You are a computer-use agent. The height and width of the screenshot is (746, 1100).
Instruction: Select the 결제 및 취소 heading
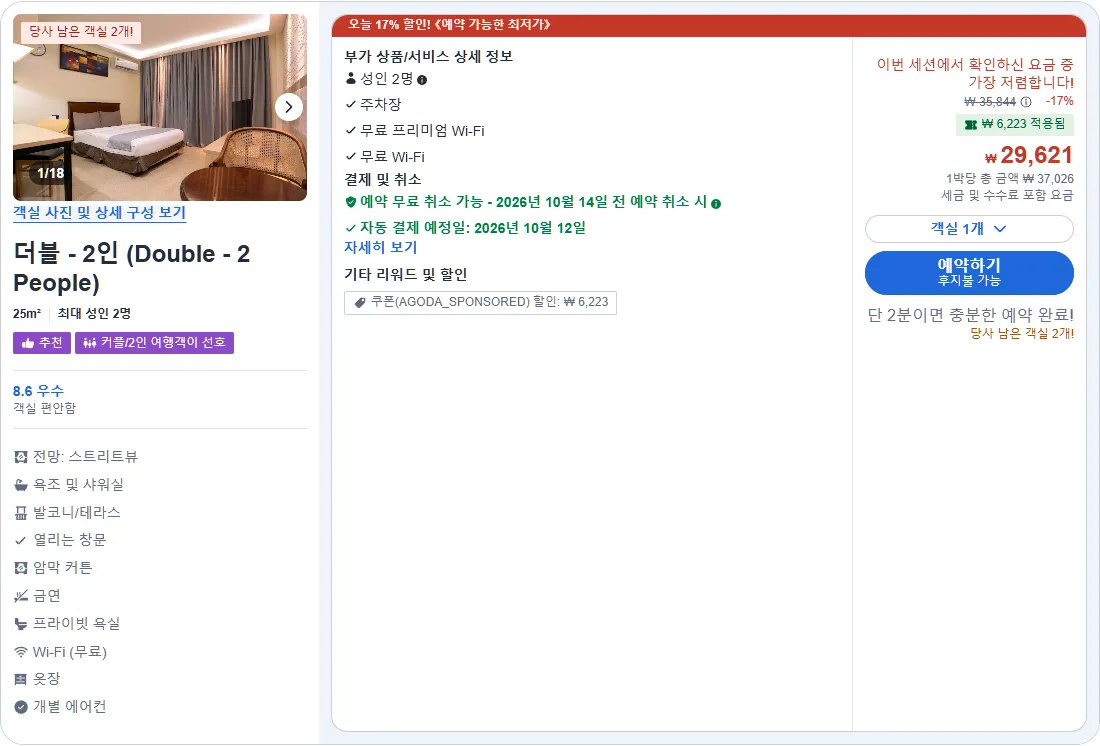click(382, 180)
